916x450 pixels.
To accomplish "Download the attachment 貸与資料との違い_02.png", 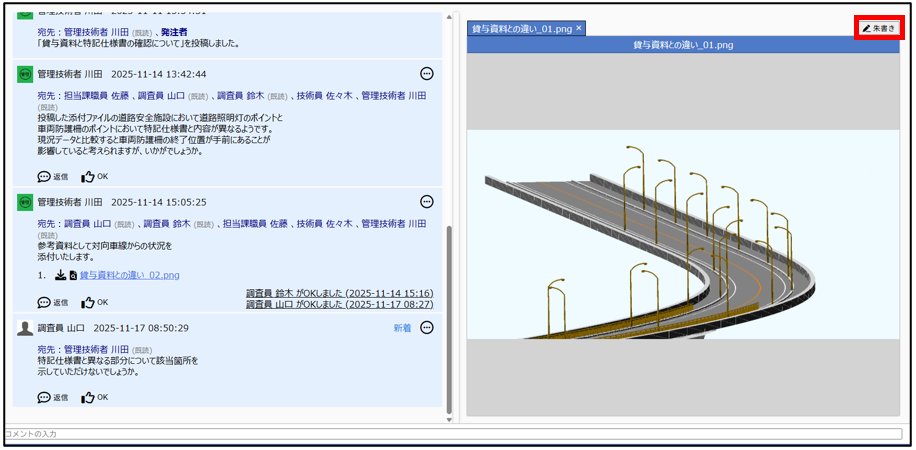I will (60, 275).
